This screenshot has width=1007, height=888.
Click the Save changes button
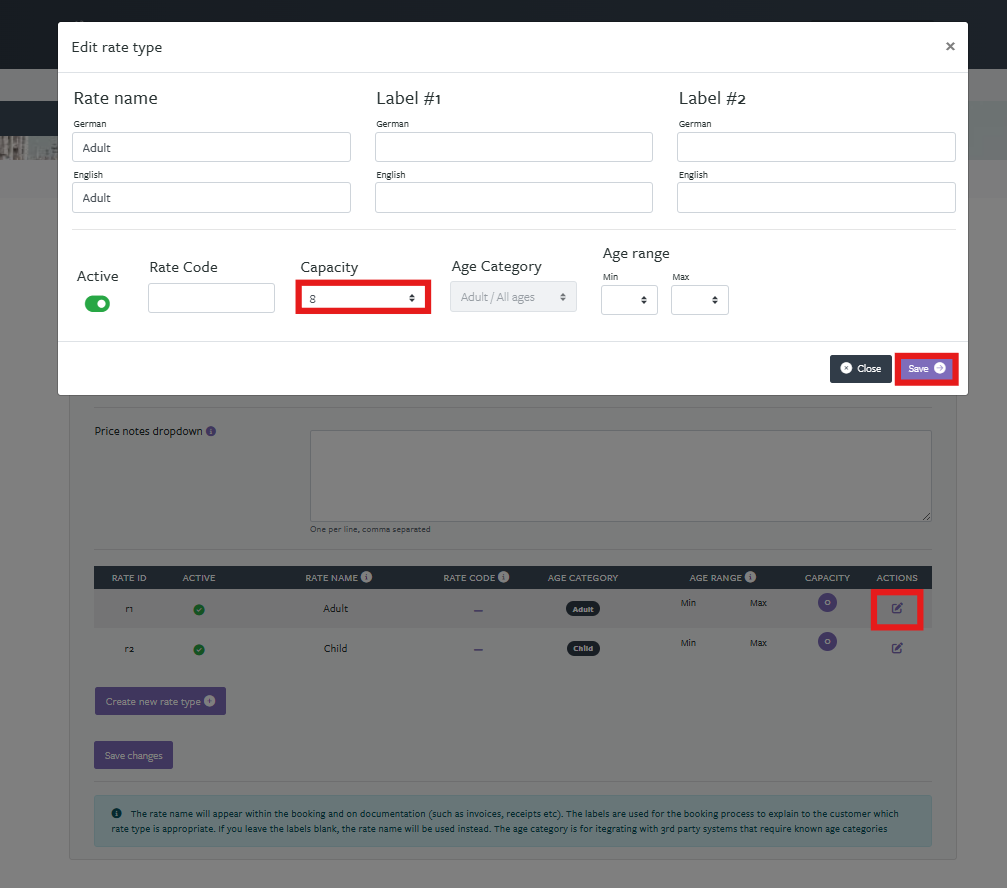134,755
